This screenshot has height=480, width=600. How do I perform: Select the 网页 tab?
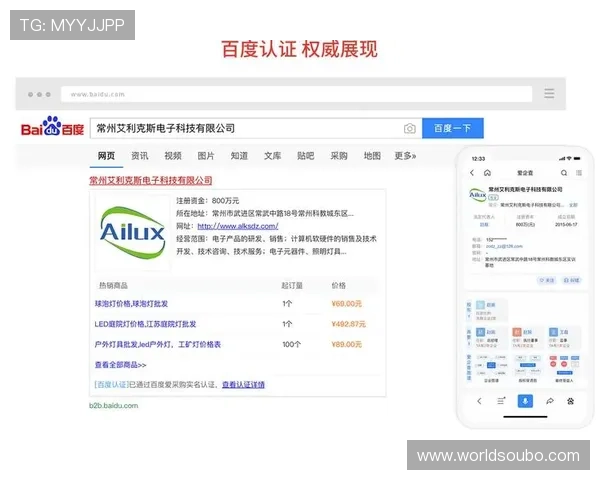(x=106, y=156)
